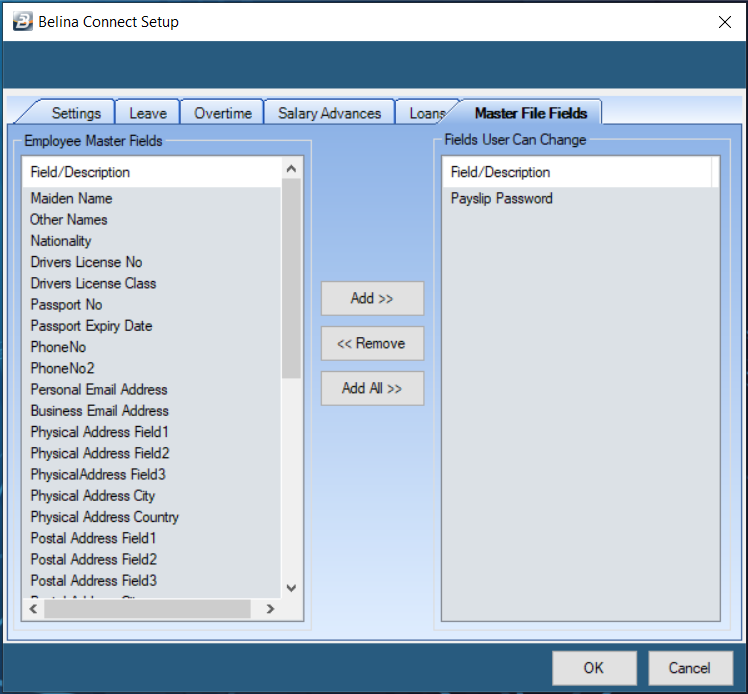Viewport: 748px width, 694px height.
Task: Select Physical Address Field1
Action: point(100,432)
